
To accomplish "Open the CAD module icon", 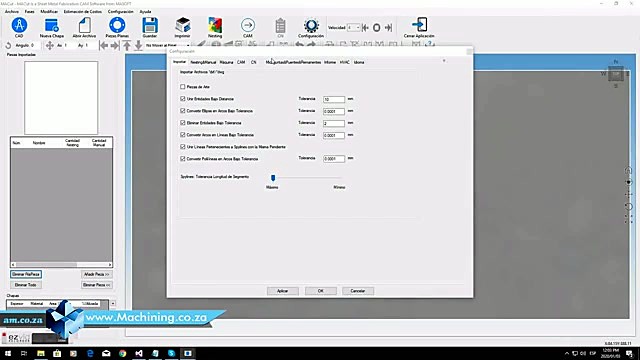I will [19, 25].
